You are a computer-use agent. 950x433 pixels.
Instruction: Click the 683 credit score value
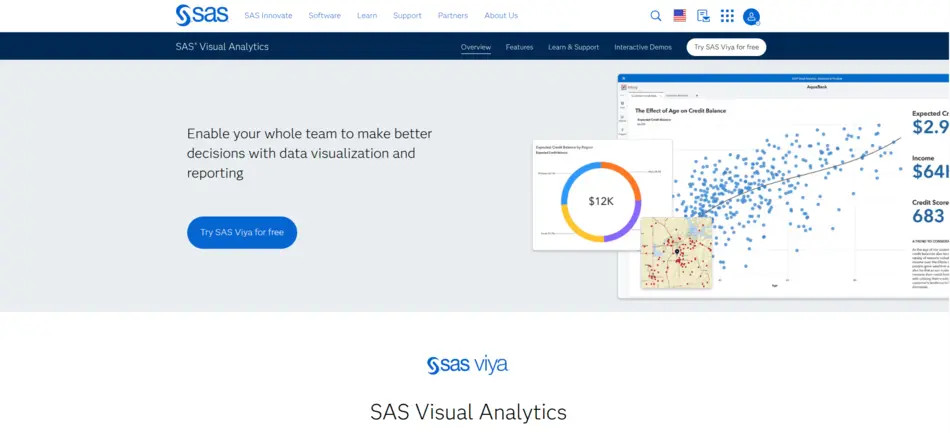928,216
